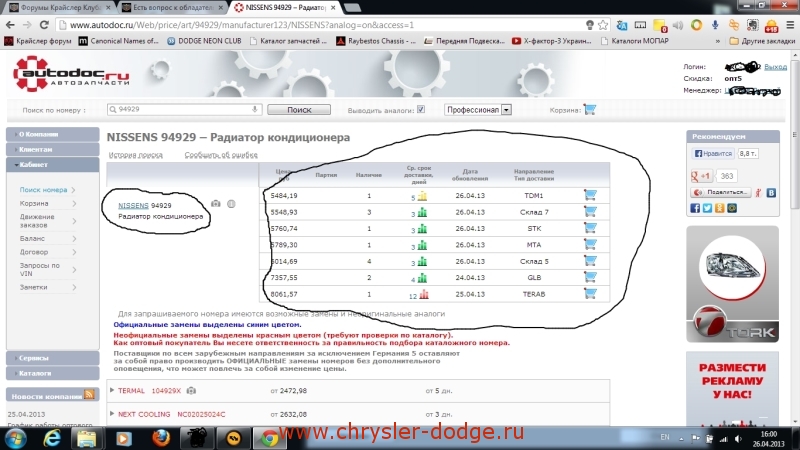The image size is (800, 450).
Task: Open the История поиска link
Action: pos(136,155)
